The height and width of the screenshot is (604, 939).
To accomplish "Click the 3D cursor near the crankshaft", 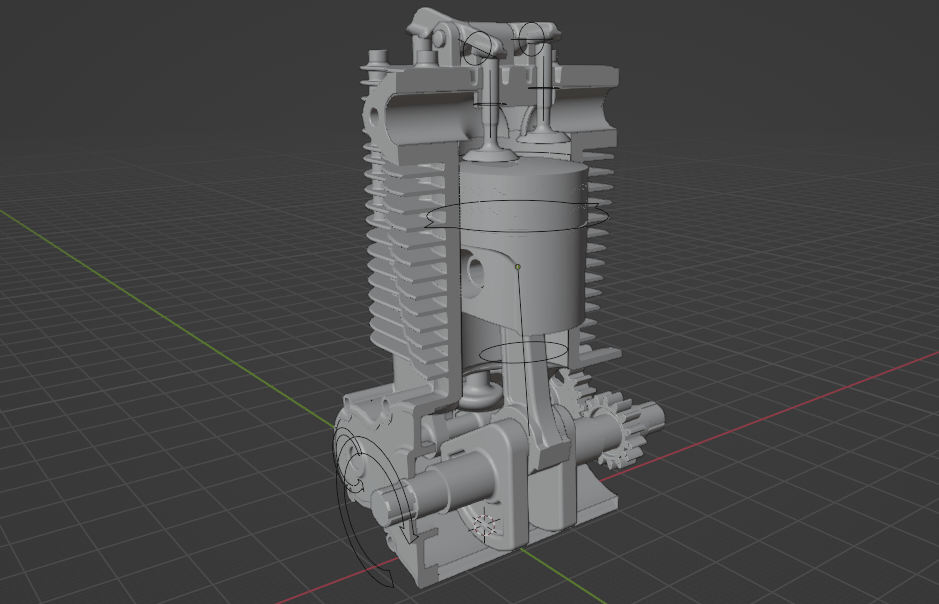I will pyautogui.click(x=484, y=524).
